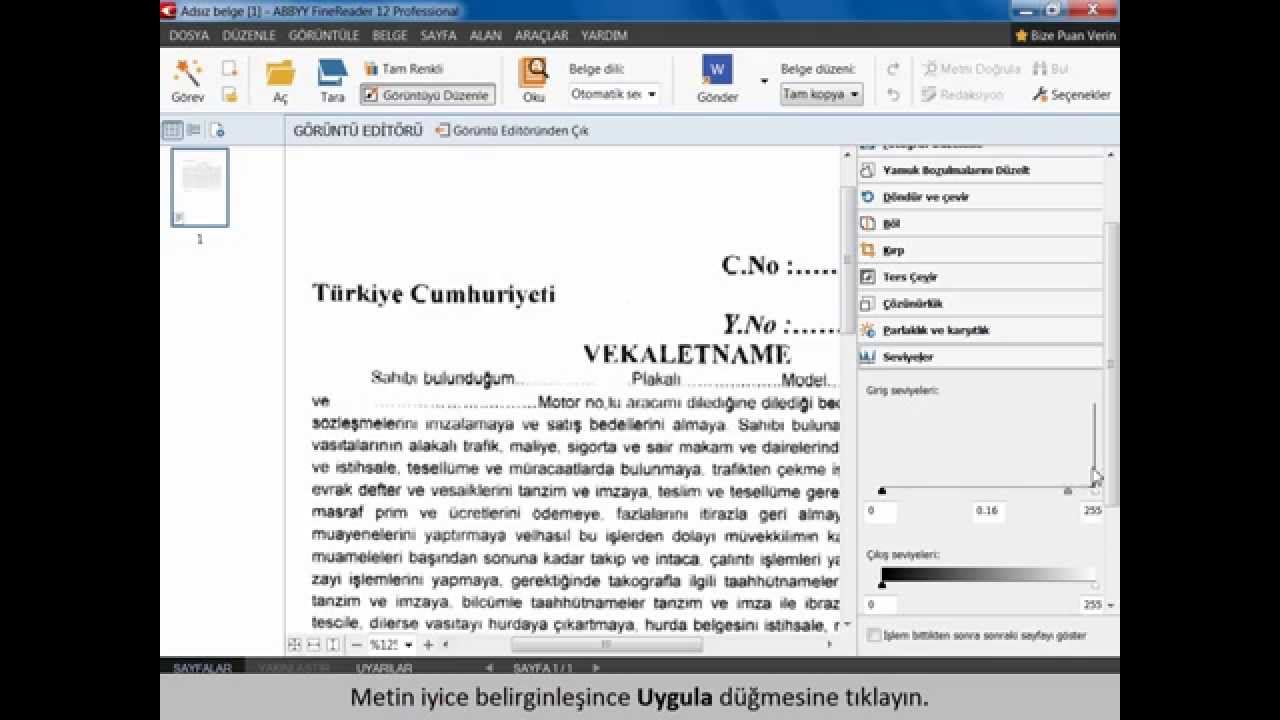This screenshot has width=1280, height=720.
Task: Click the Bul search button
Action: (x=1051, y=69)
